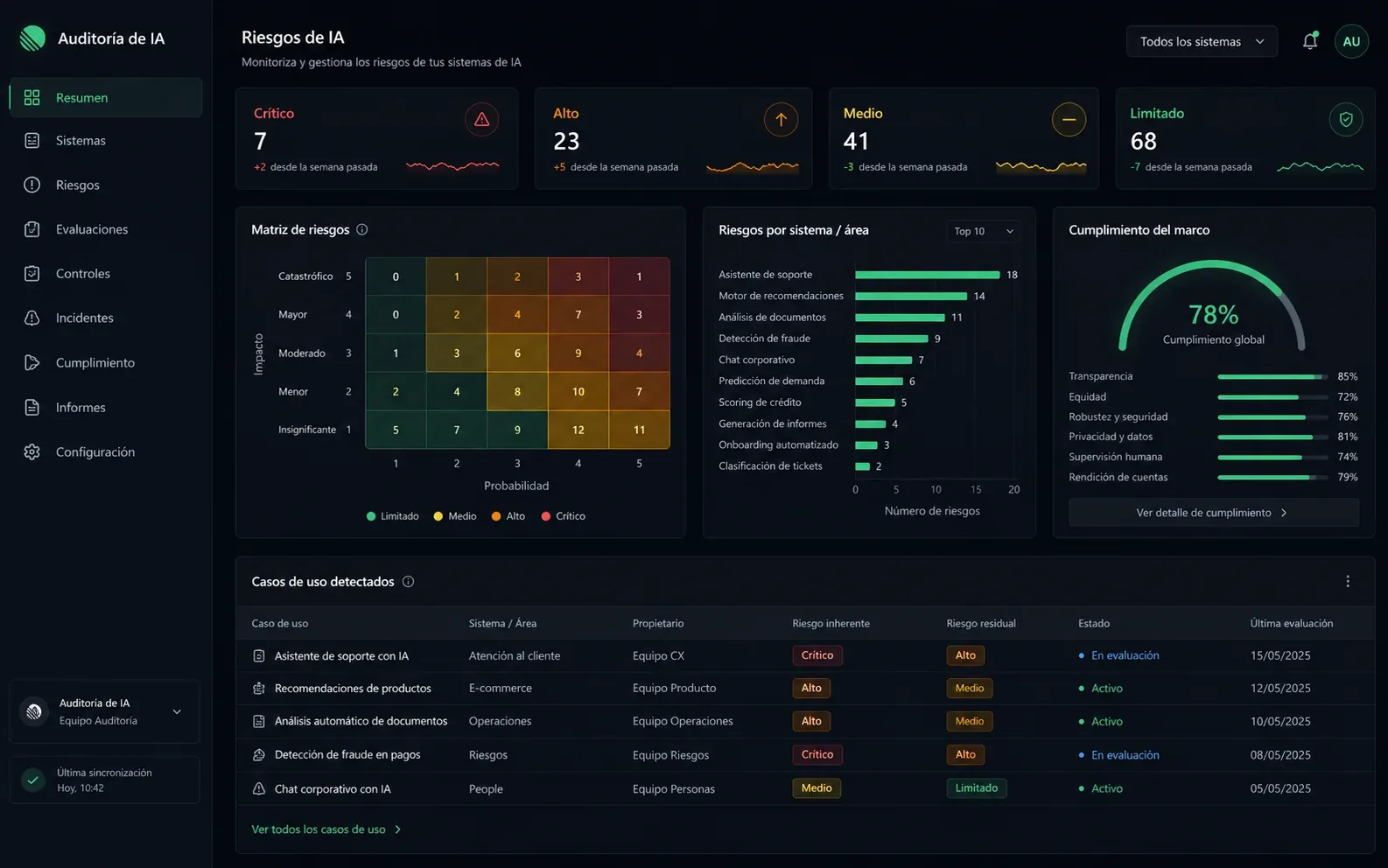Click the Asistente de soporte bar in chart
Screen dimensions: 1388x868
pyautogui.click(x=927, y=275)
